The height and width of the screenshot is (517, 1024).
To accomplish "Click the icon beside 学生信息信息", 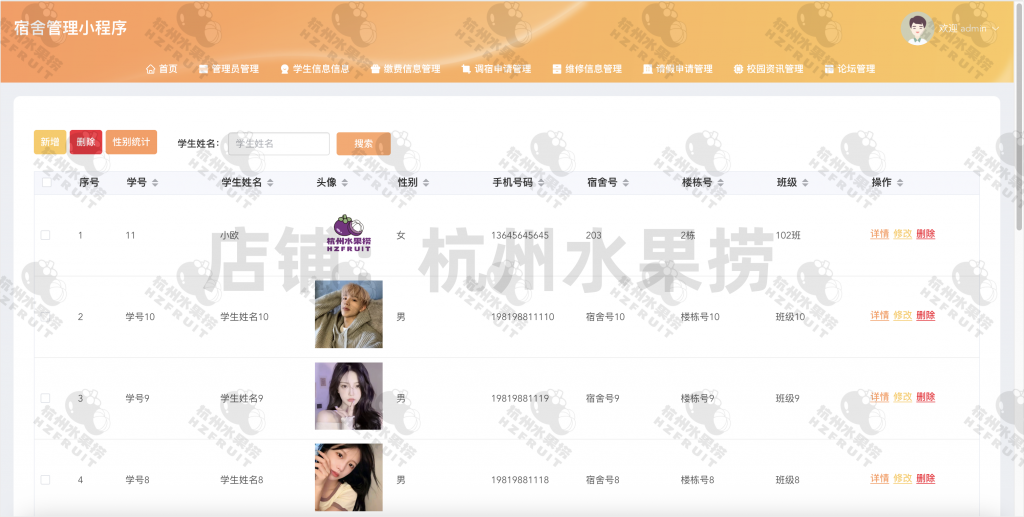I will tap(285, 69).
